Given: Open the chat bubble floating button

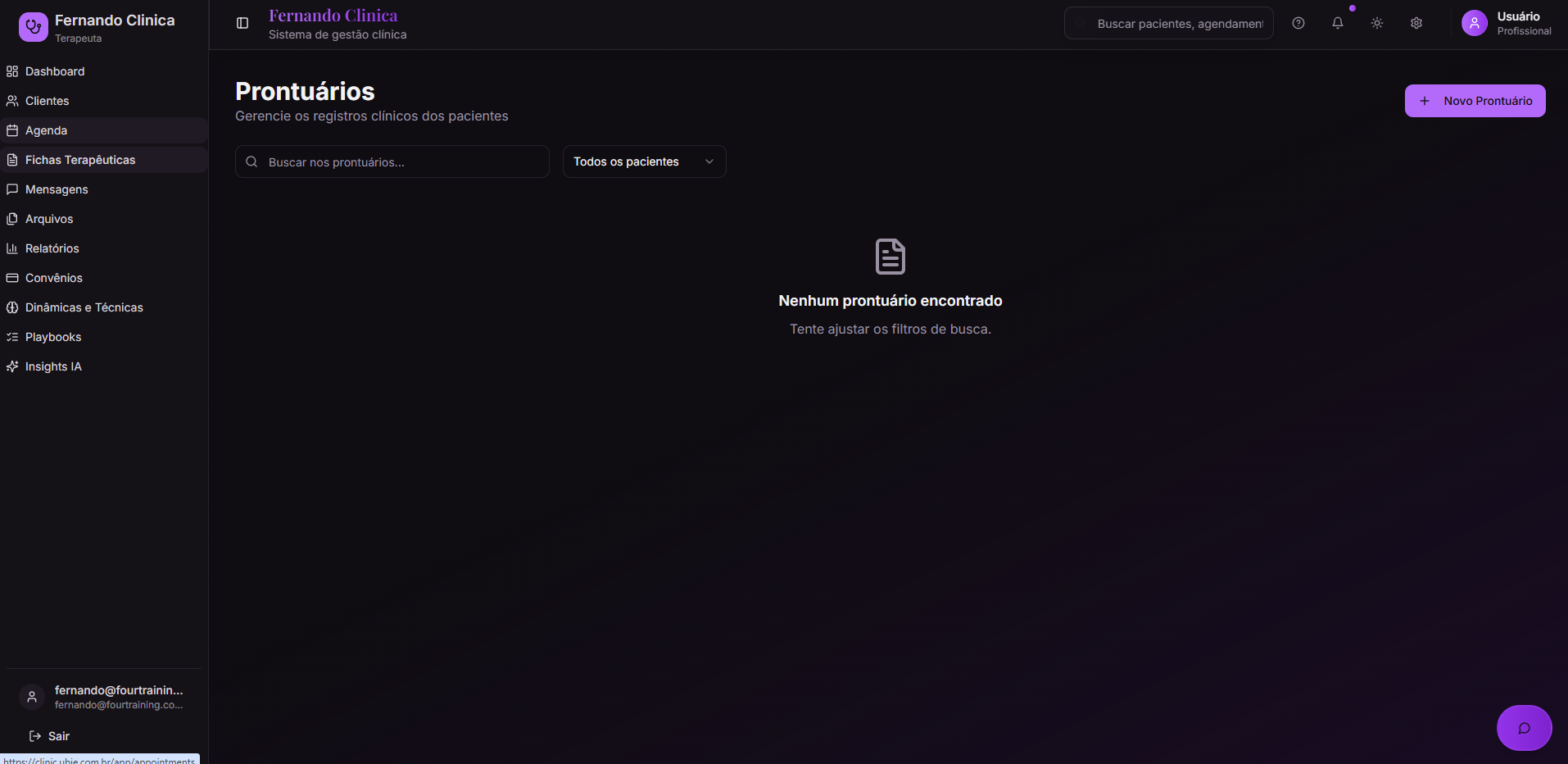Looking at the screenshot, I should coord(1525,728).
